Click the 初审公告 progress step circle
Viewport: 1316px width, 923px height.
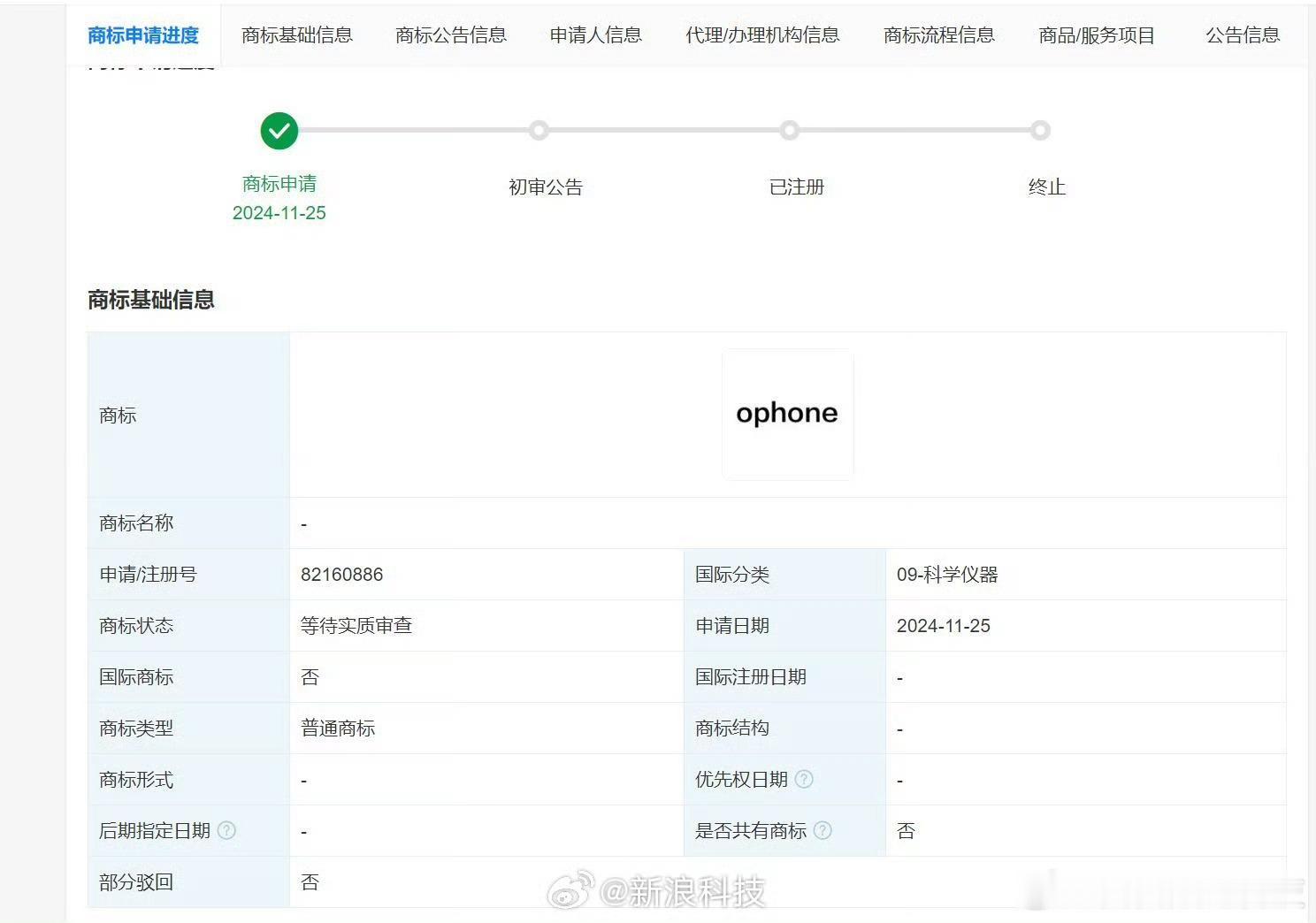tap(539, 131)
